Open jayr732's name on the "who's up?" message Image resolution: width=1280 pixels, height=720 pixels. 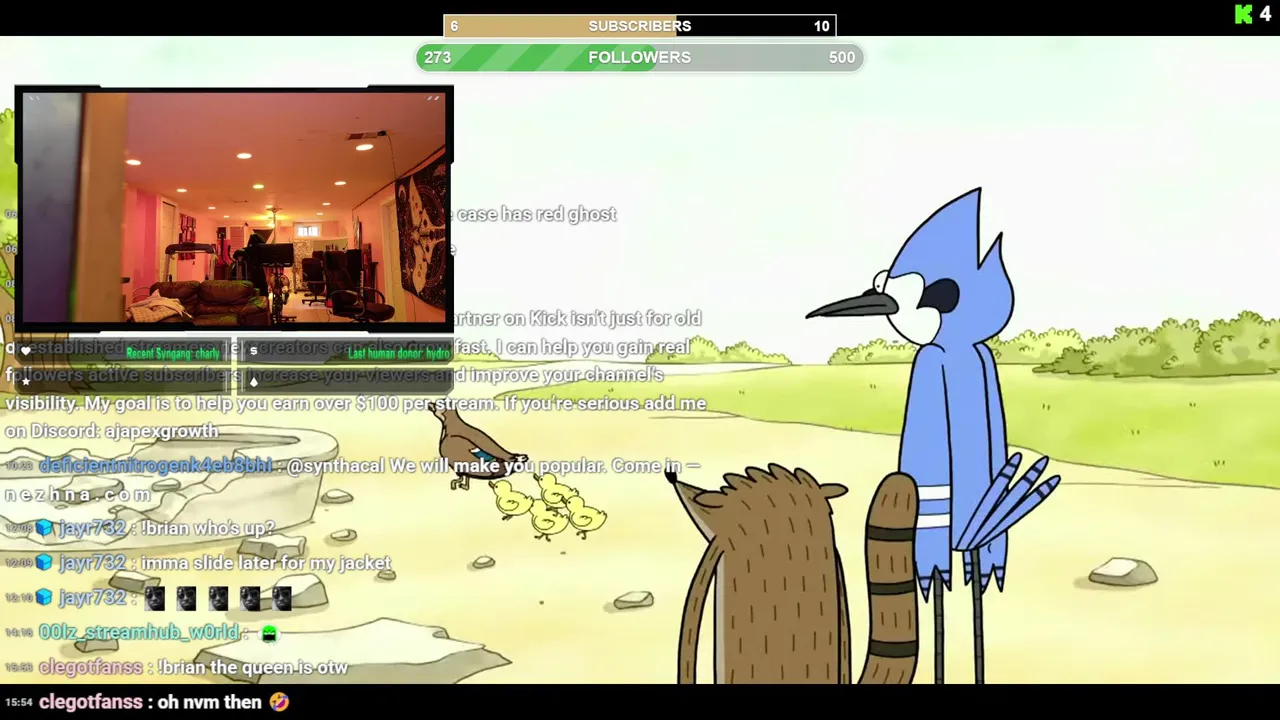tap(93, 528)
